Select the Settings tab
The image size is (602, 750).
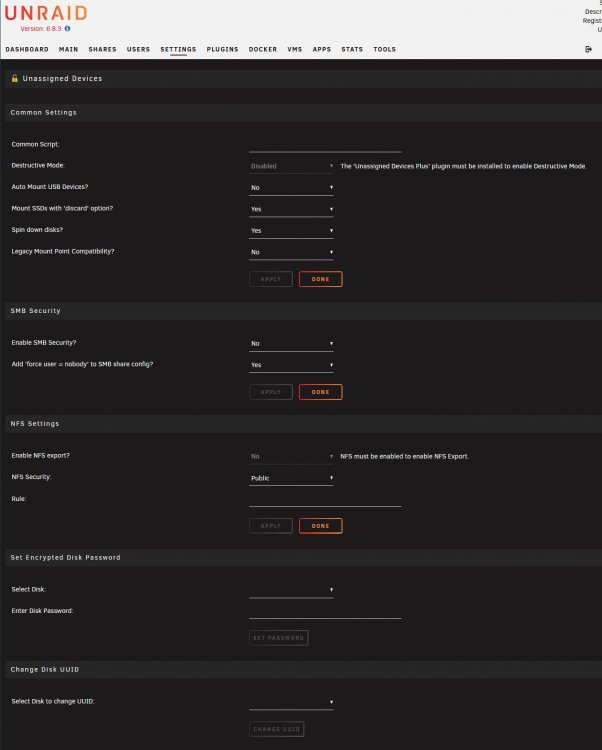coord(178,49)
